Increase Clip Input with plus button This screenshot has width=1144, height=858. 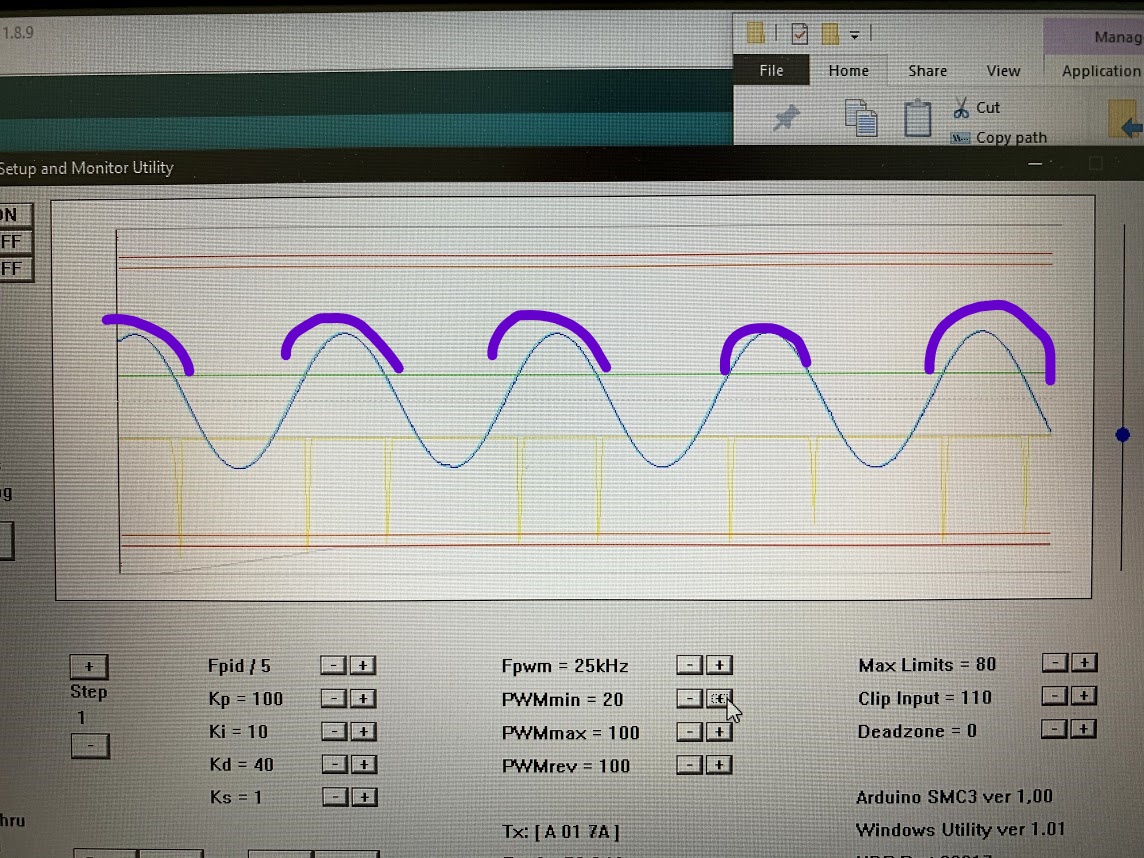1084,695
